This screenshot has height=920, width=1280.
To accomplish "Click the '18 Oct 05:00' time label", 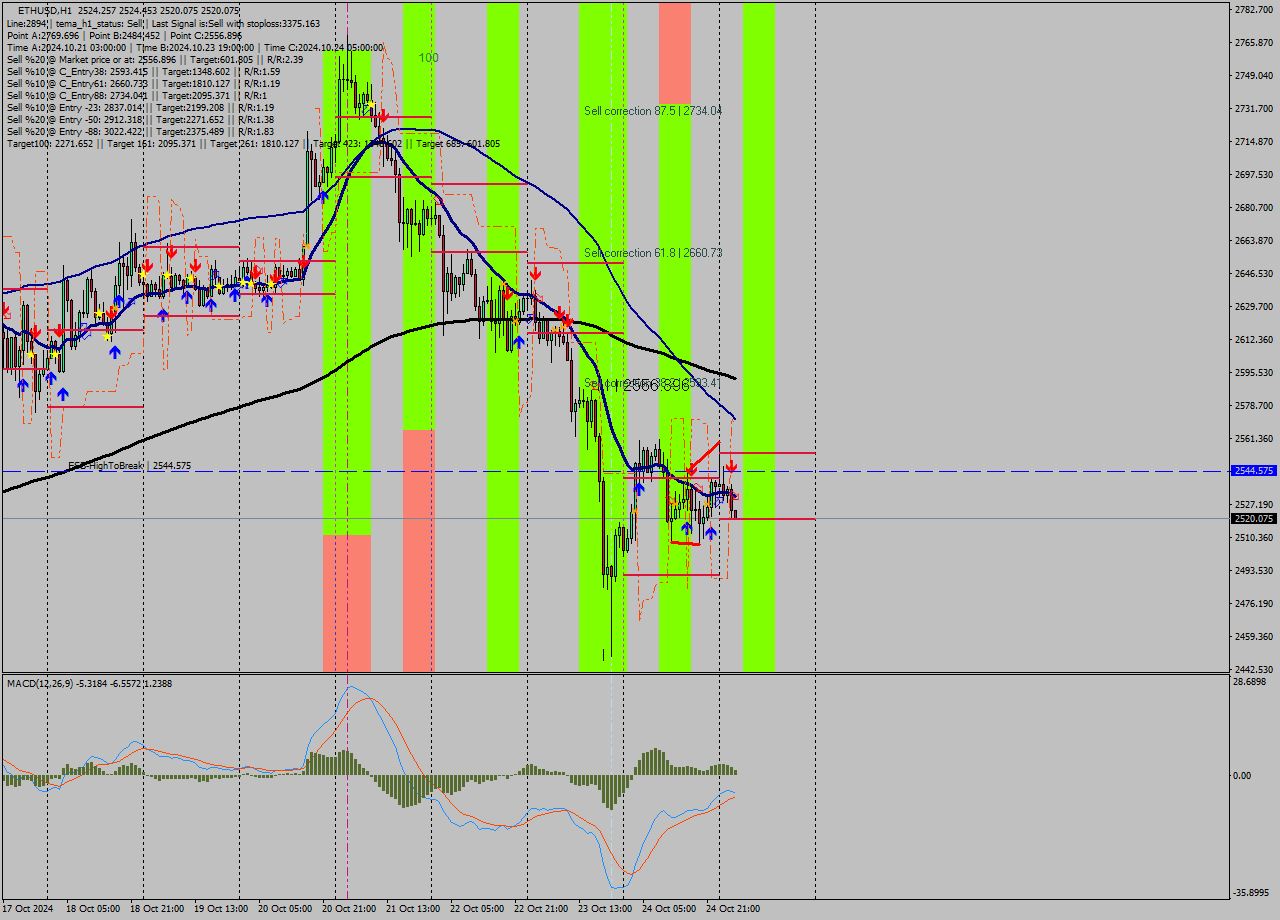I will [92, 909].
